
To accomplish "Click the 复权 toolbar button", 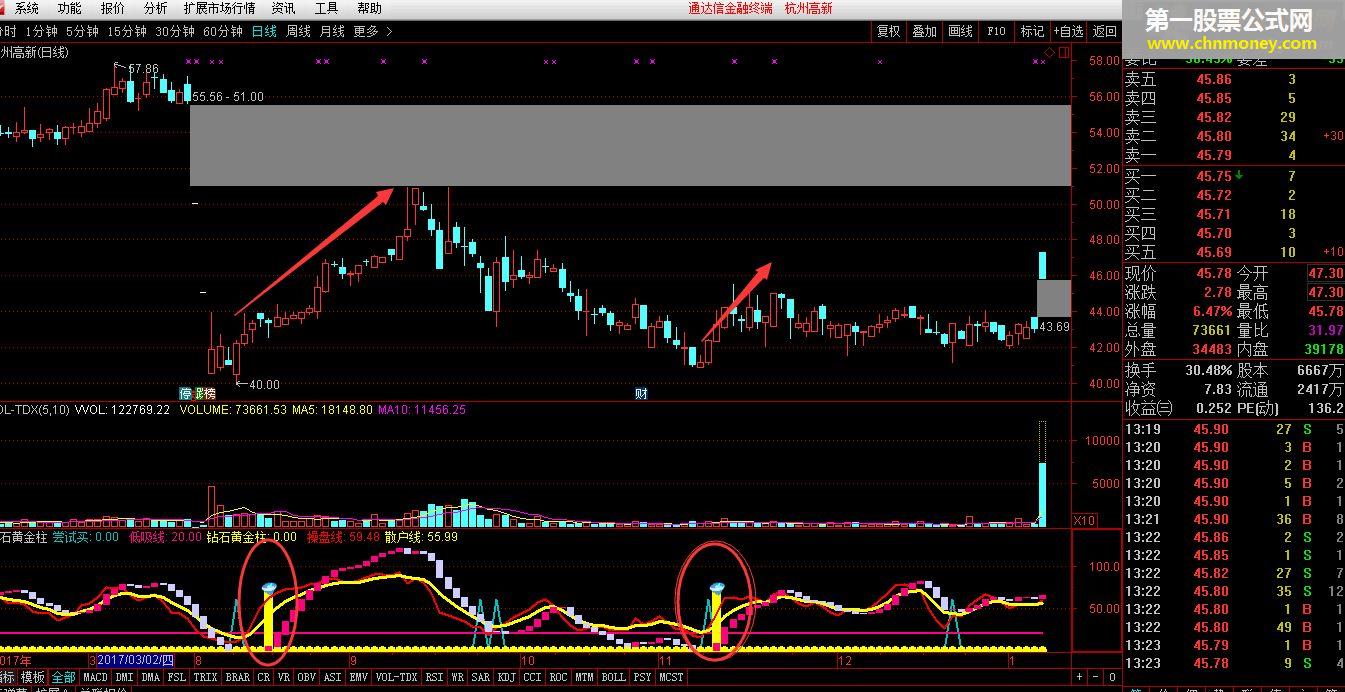I will (x=889, y=31).
